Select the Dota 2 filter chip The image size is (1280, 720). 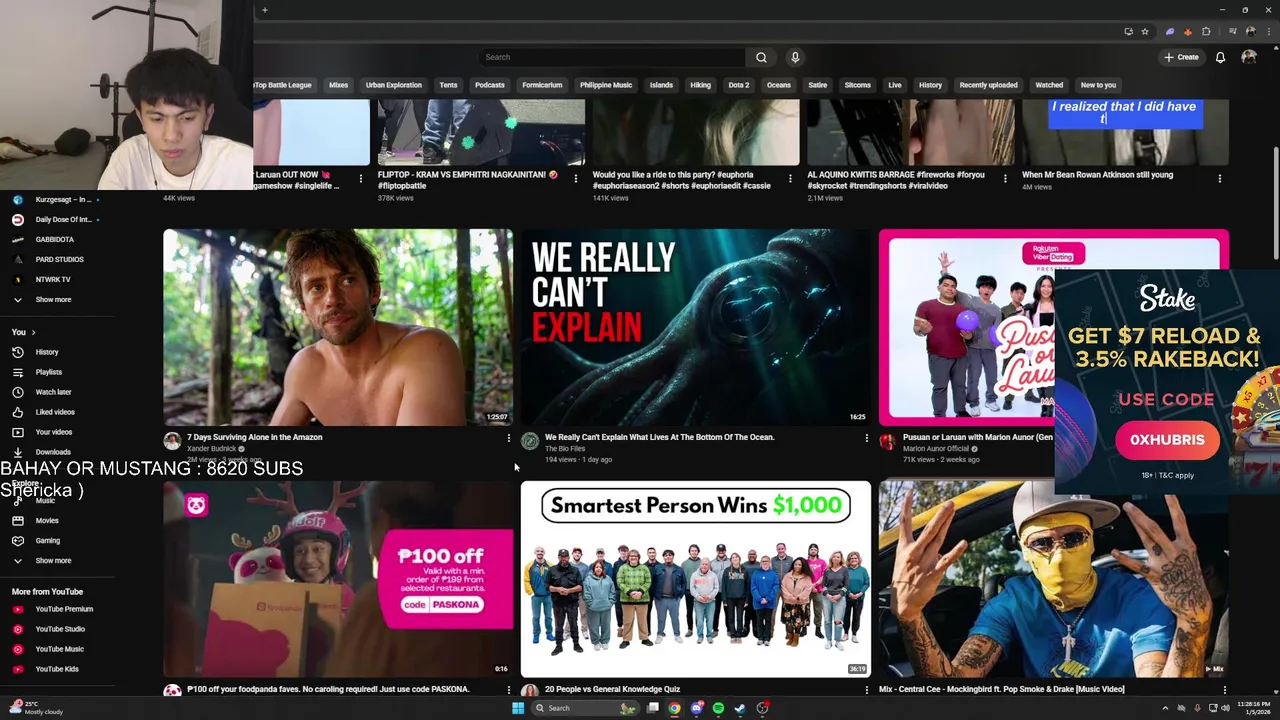tap(739, 85)
